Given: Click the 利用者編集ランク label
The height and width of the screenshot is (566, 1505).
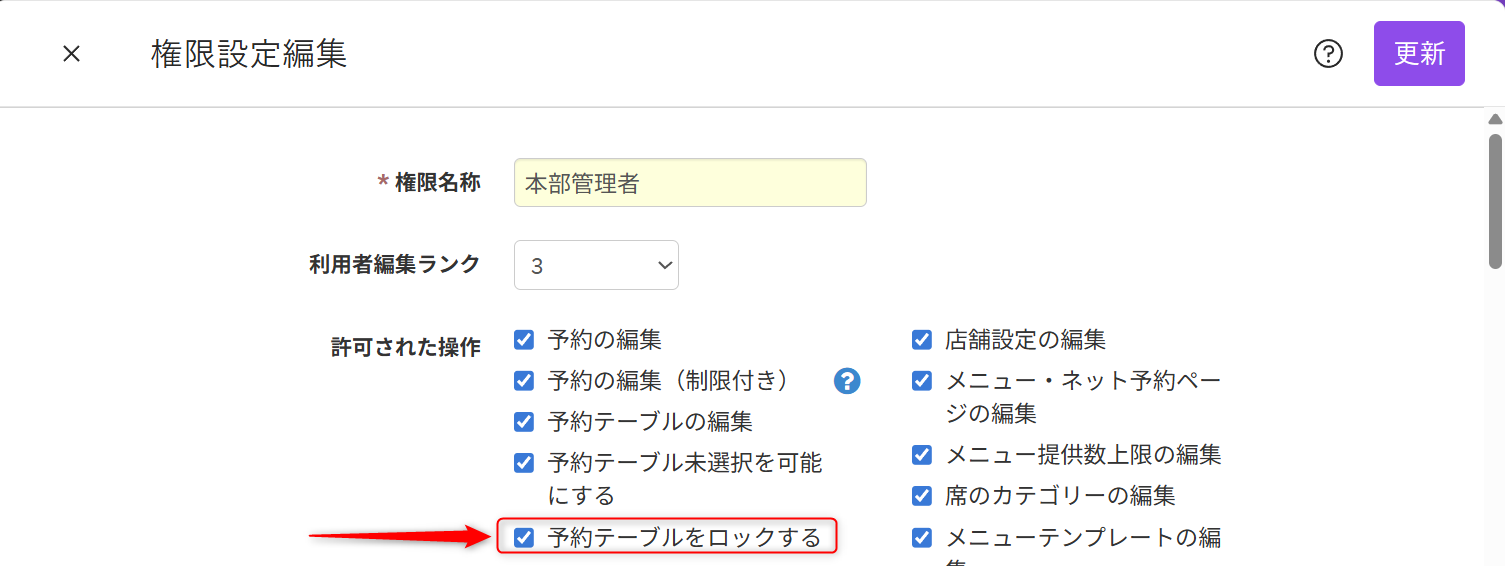Looking at the screenshot, I should (x=395, y=264).
